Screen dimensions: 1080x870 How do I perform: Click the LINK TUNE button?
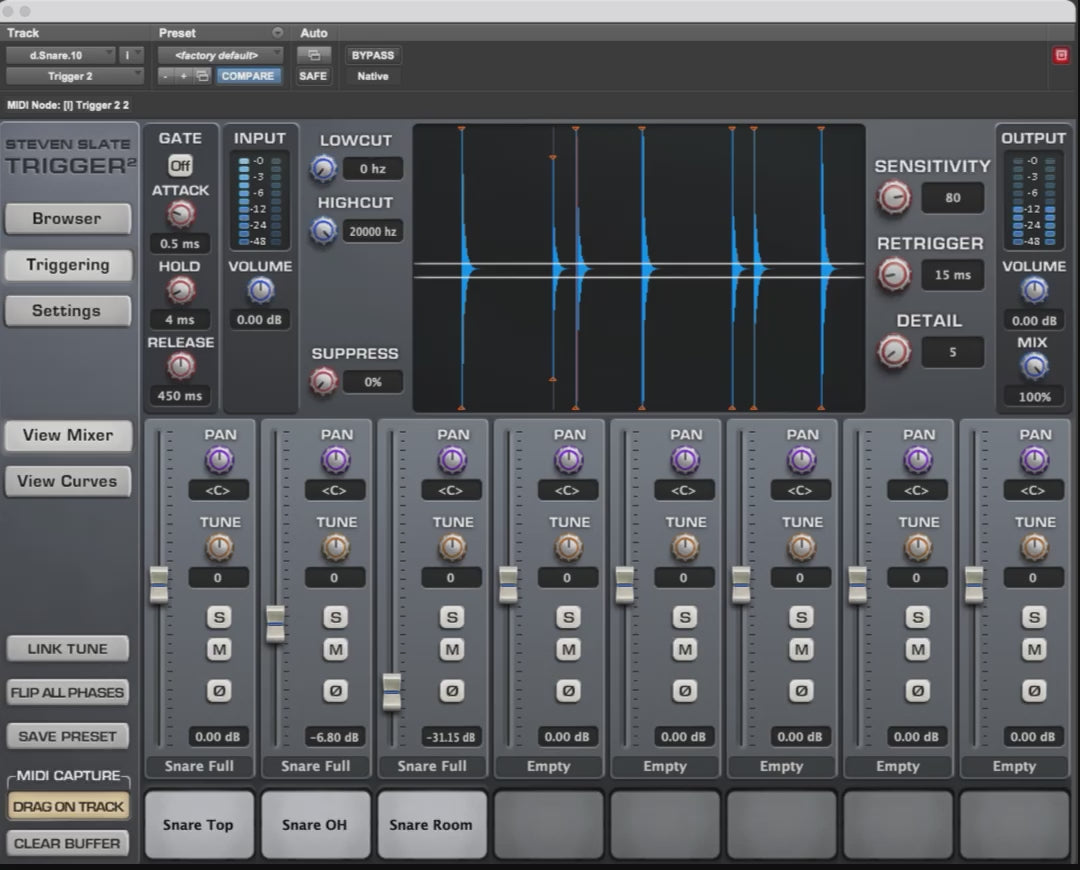pos(68,649)
